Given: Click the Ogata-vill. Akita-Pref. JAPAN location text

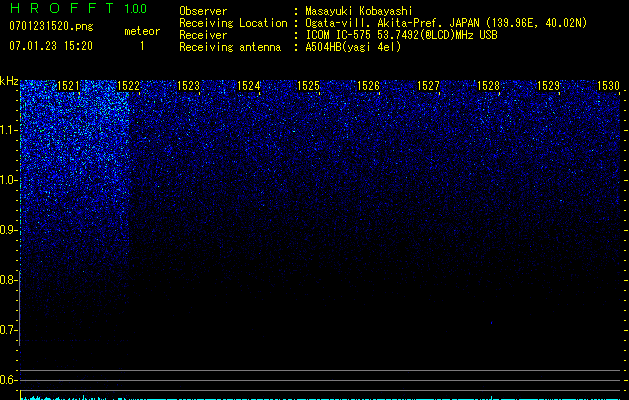Looking at the screenshot, I should 446,23.
